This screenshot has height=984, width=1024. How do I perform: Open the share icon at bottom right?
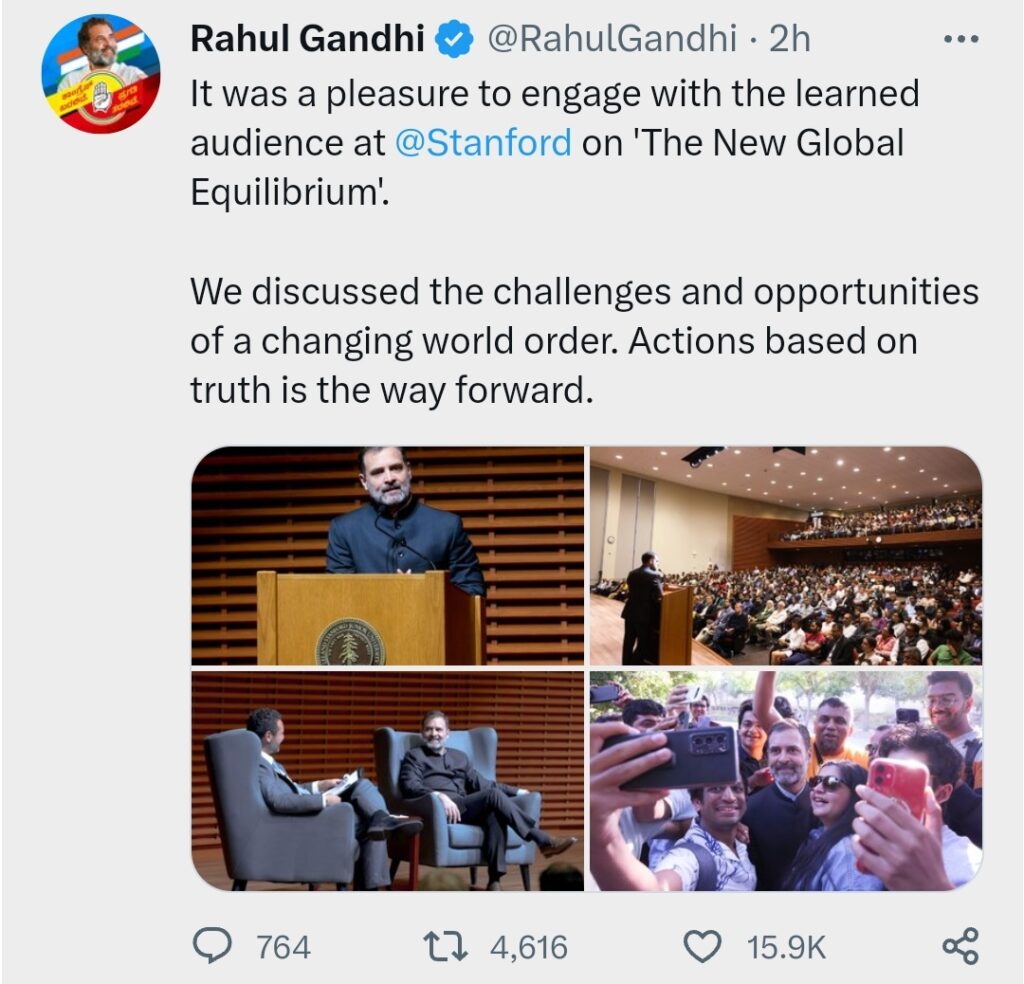tap(961, 946)
